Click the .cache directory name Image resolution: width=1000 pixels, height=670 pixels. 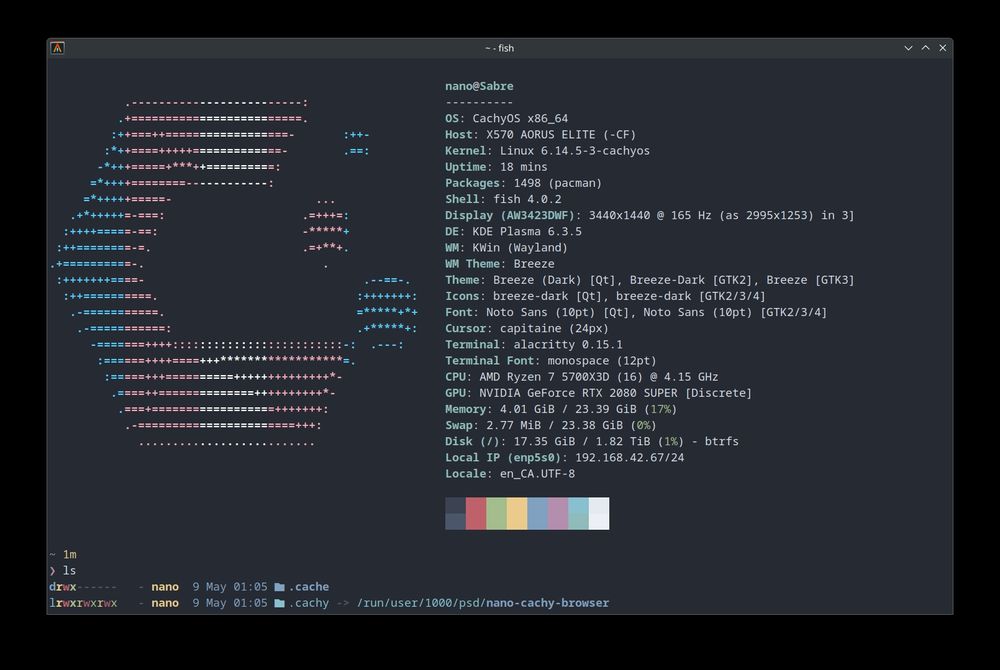pos(309,586)
